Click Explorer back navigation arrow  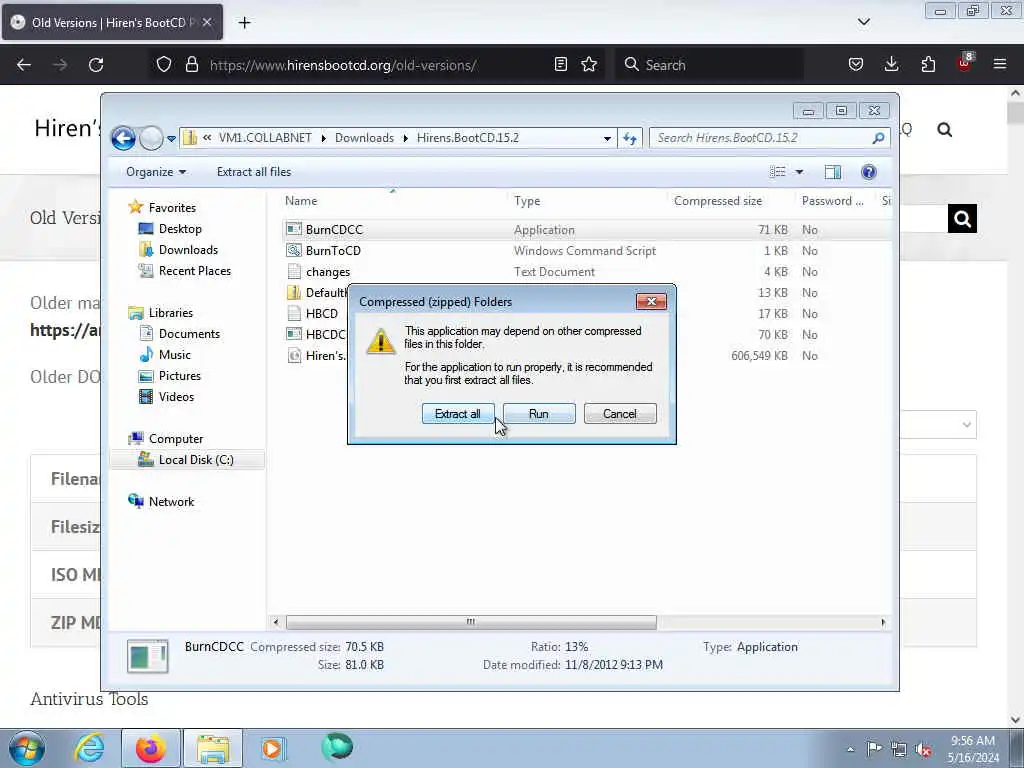[x=123, y=138]
